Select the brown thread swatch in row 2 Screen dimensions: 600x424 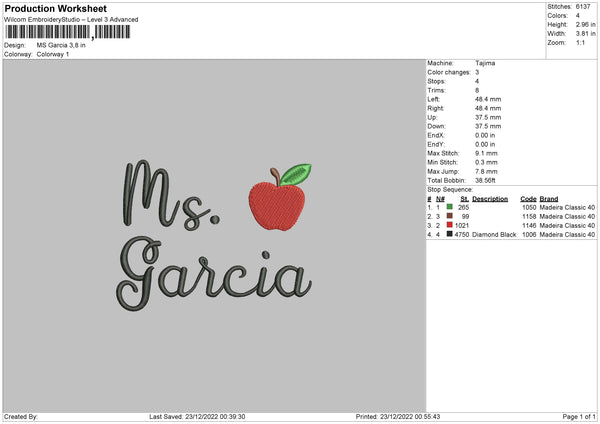[x=449, y=216]
